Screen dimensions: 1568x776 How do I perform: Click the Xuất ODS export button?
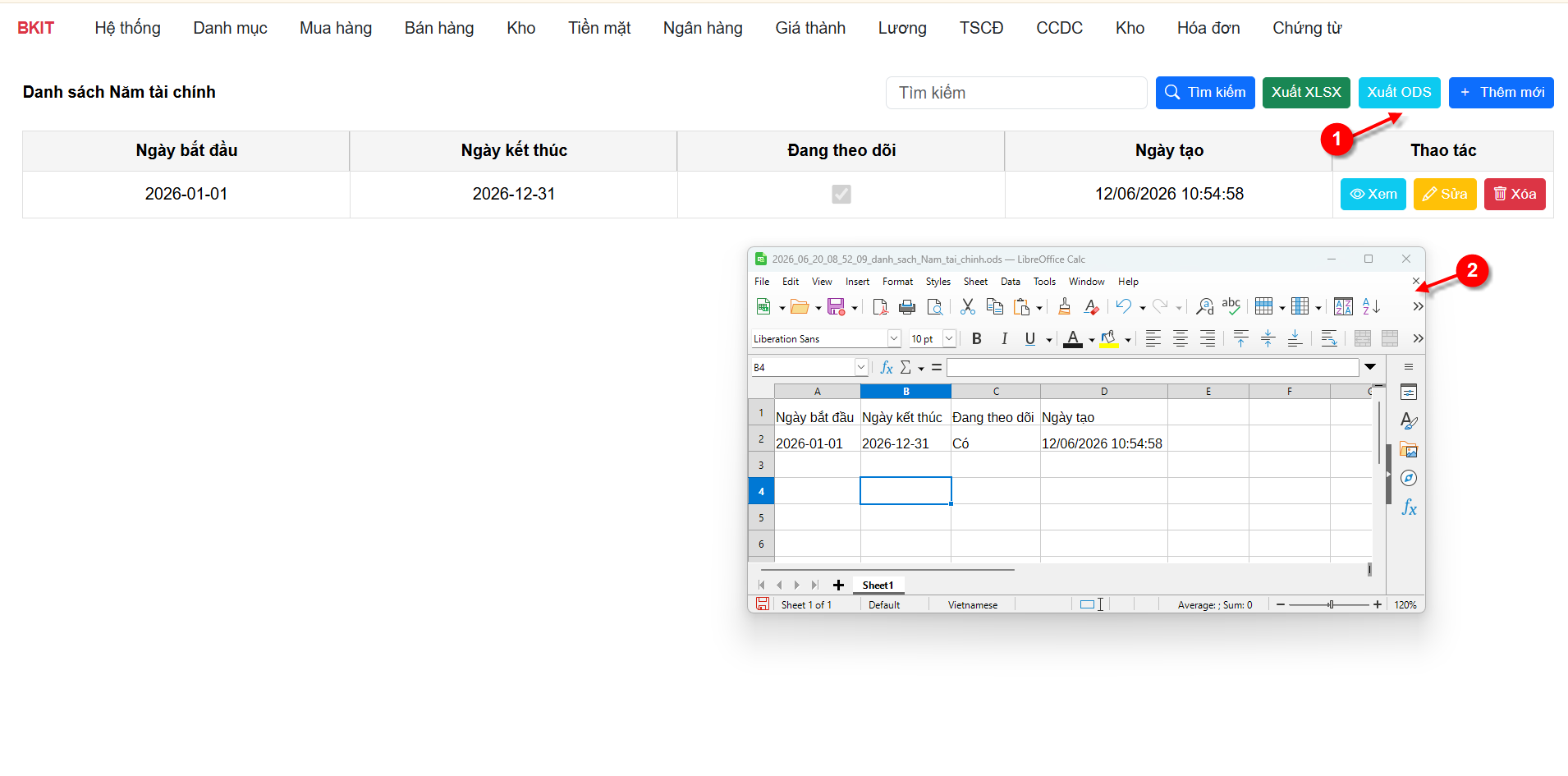(1399, 93)
